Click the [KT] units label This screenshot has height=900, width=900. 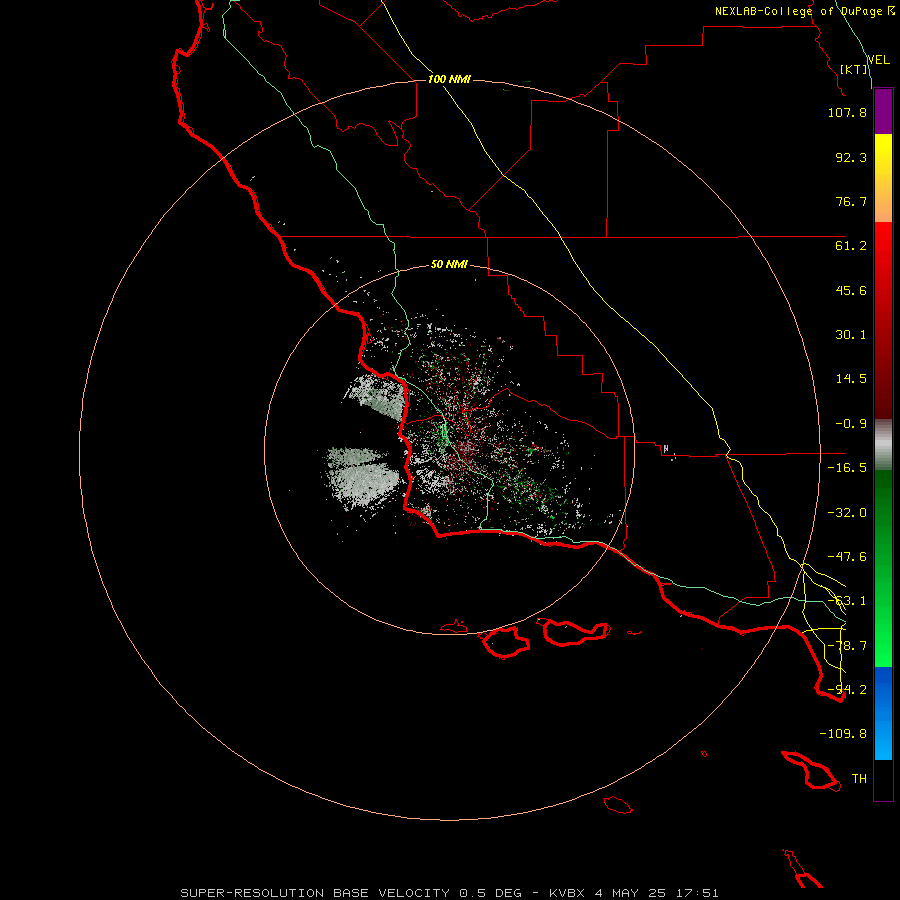coord(854,69)
